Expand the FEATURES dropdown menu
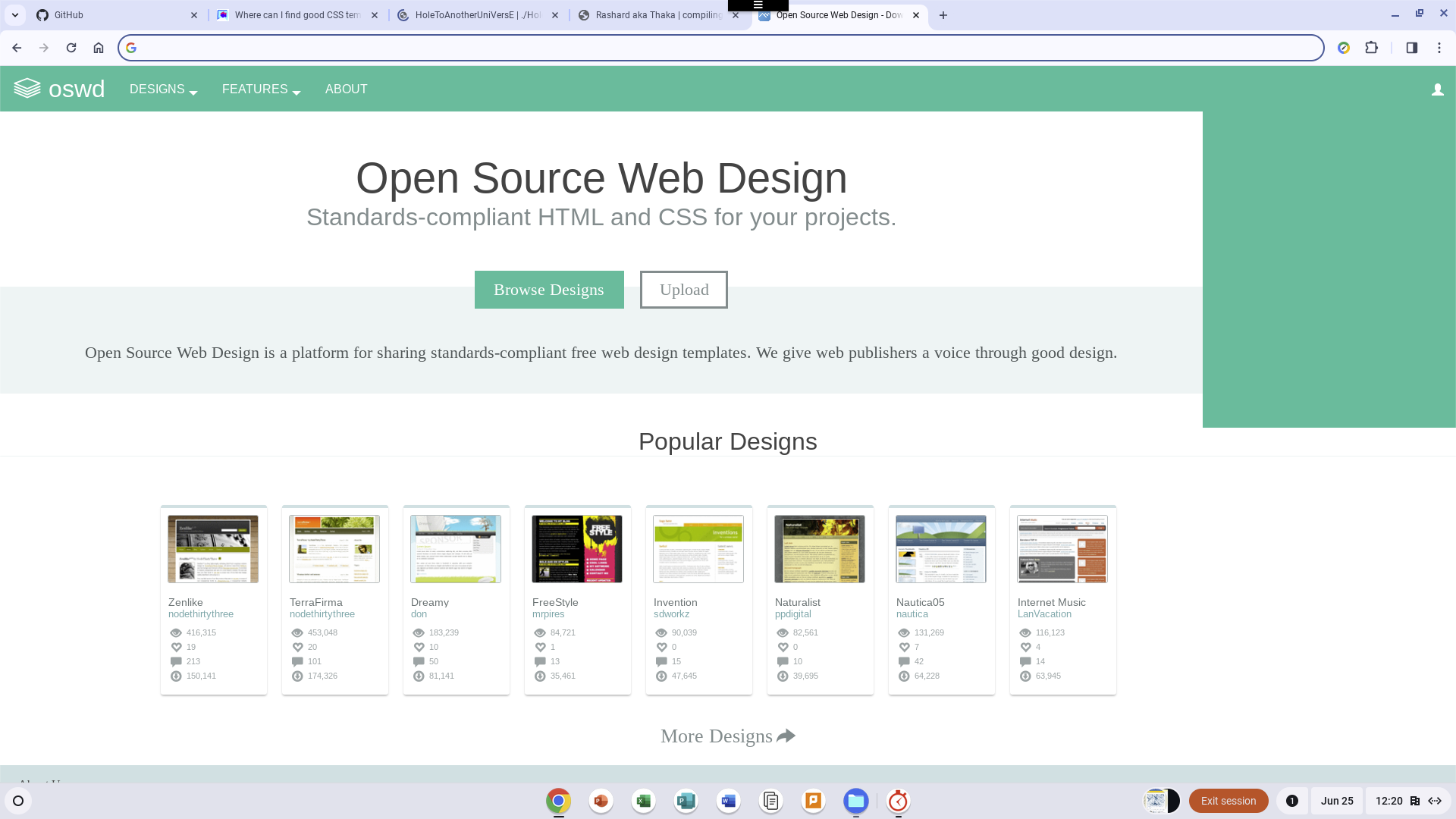This screenshot has height=819, width=1456. pos(261,89)
